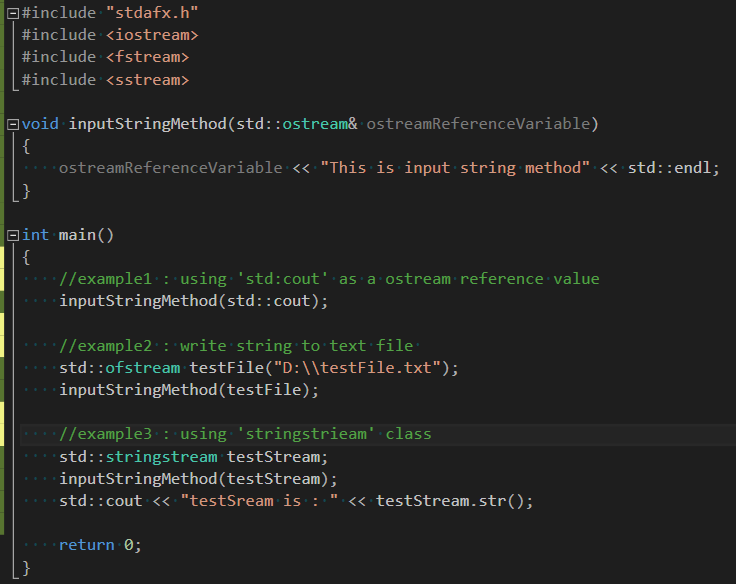Click the "D:\\testFile.txt" string
This screenshot has width=736, height=584.
click(x=357, y=368)
